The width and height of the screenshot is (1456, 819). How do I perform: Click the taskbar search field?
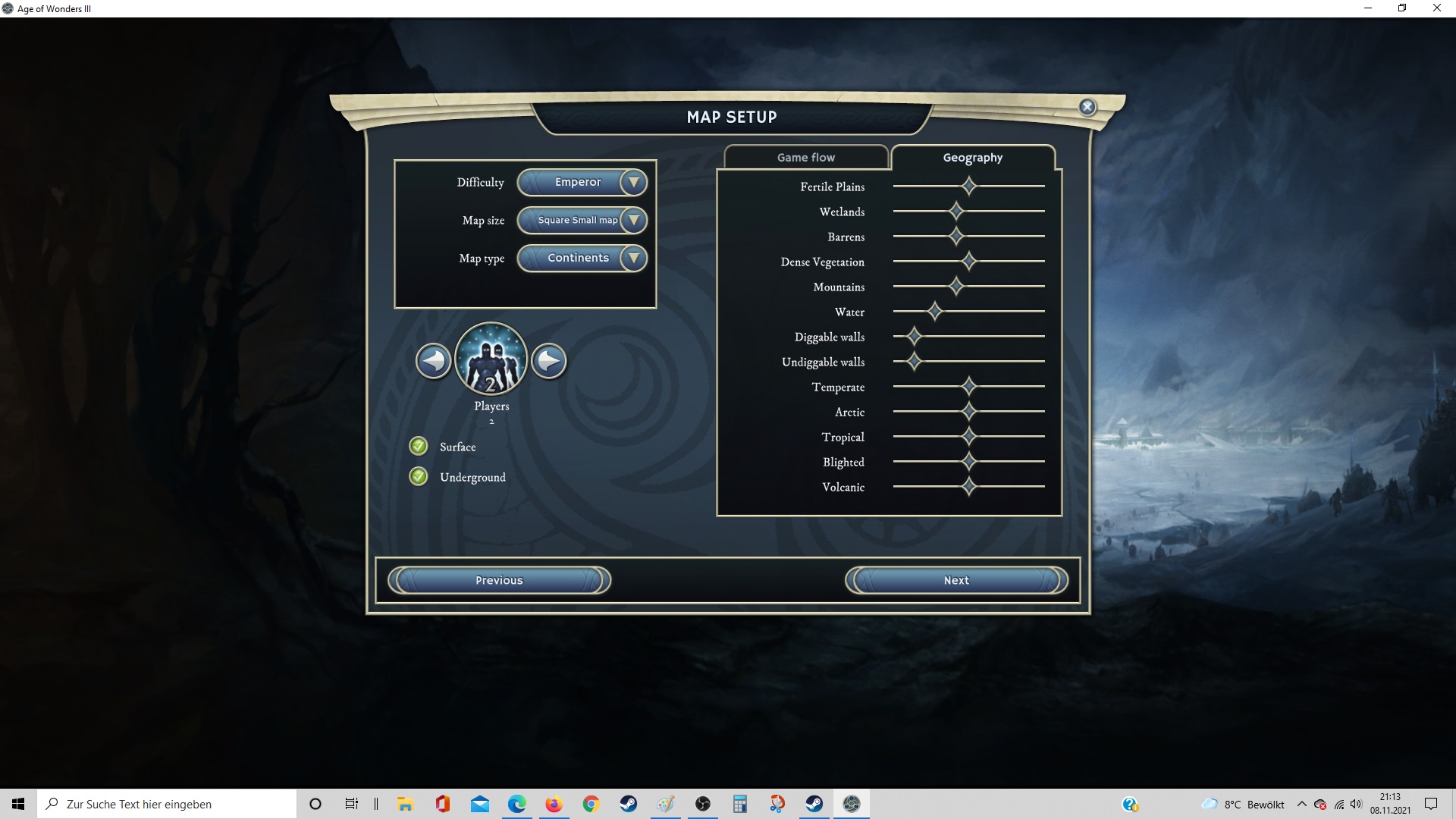pyautogui.click(x=167, y=804)
